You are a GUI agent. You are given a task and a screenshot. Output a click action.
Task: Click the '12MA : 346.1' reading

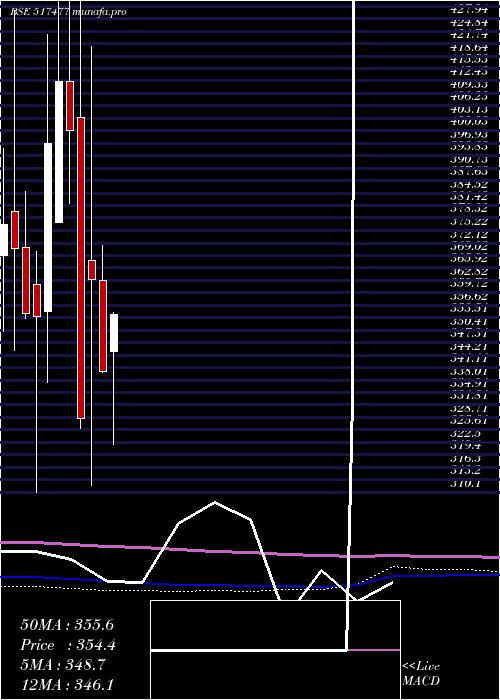coord(69,685)
